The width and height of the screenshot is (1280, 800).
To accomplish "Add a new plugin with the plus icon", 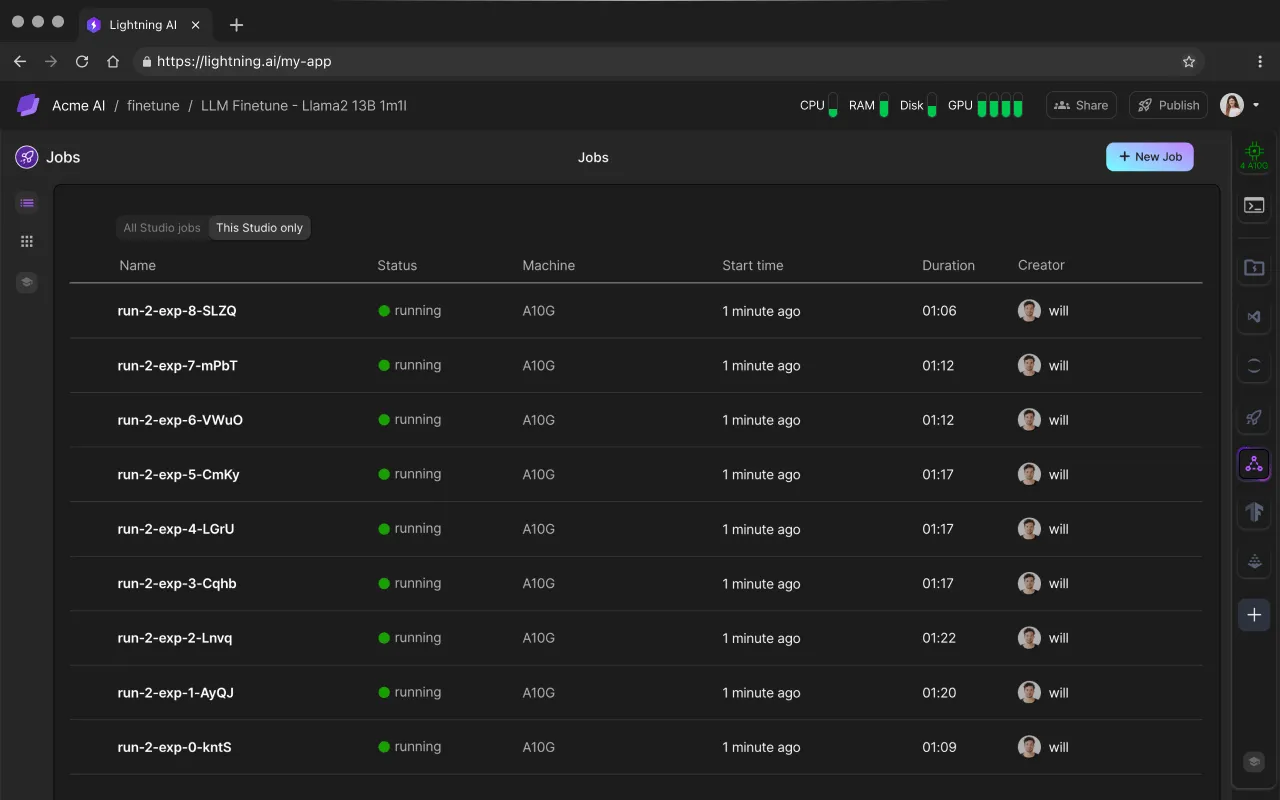I will [1254, 615].
